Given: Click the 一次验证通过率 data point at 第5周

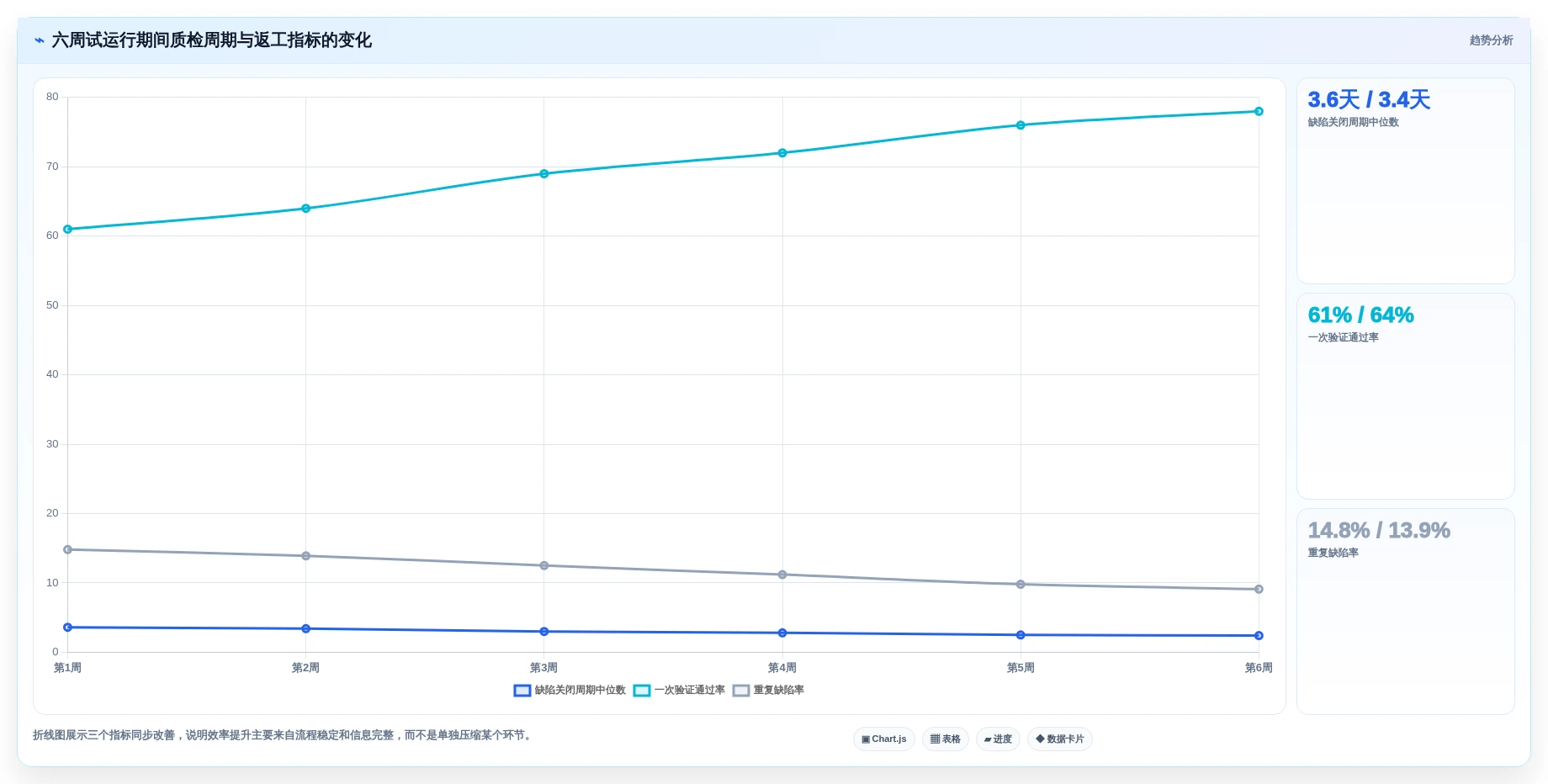Looking at the screenshot, I should pyautogui.click(x=1021, y=124).
